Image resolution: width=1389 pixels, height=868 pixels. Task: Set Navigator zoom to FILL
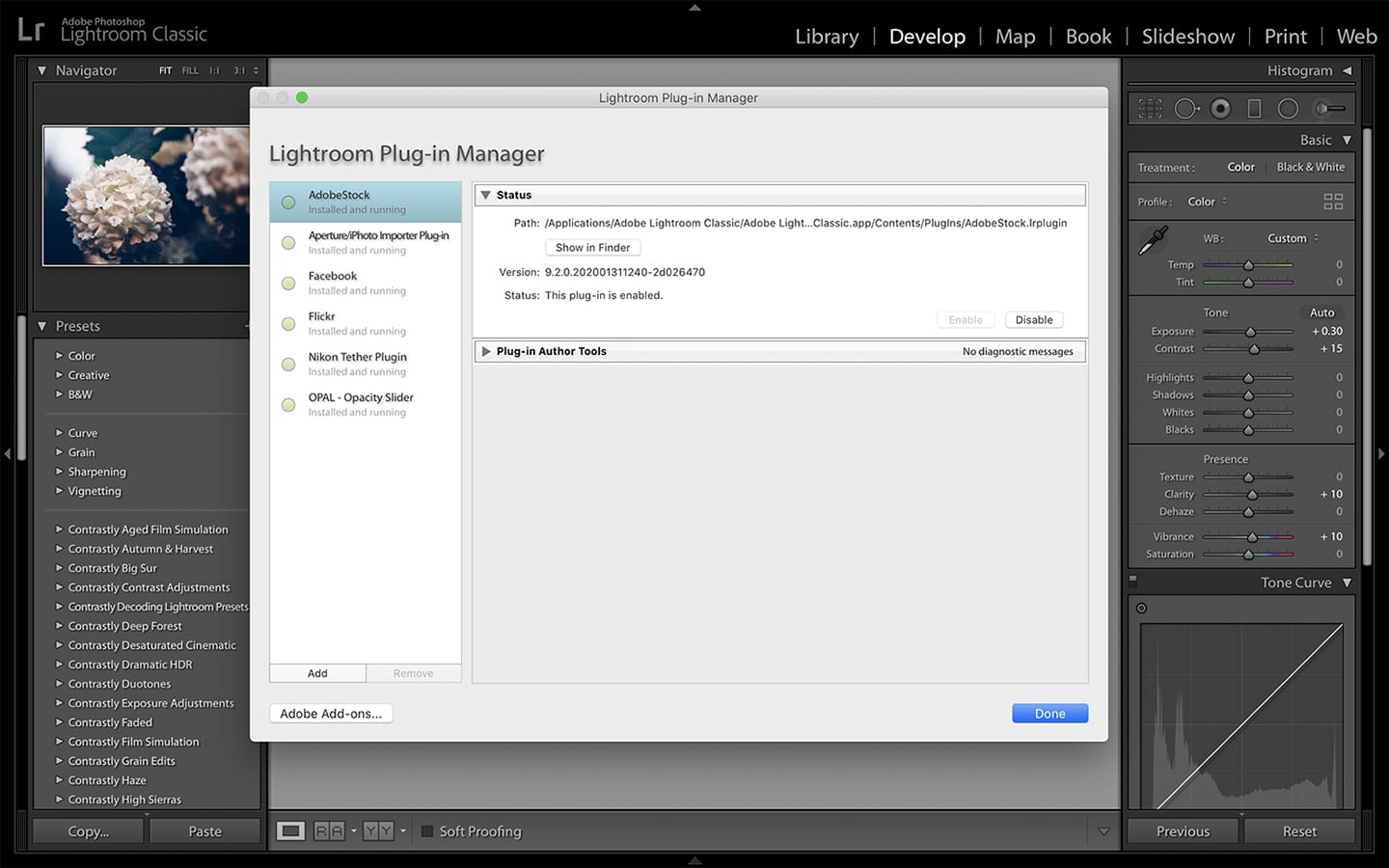pyautogui.click(x=190, y=70)
